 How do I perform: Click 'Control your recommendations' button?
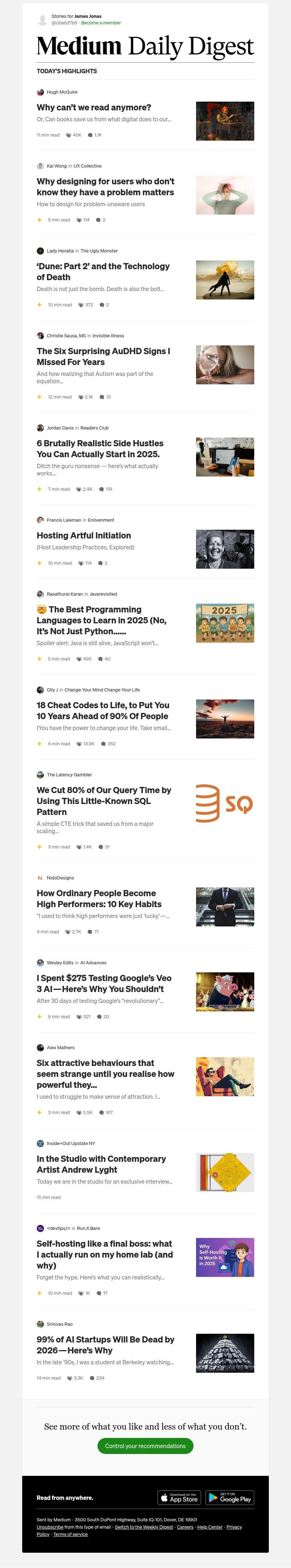pos(145,1446)
